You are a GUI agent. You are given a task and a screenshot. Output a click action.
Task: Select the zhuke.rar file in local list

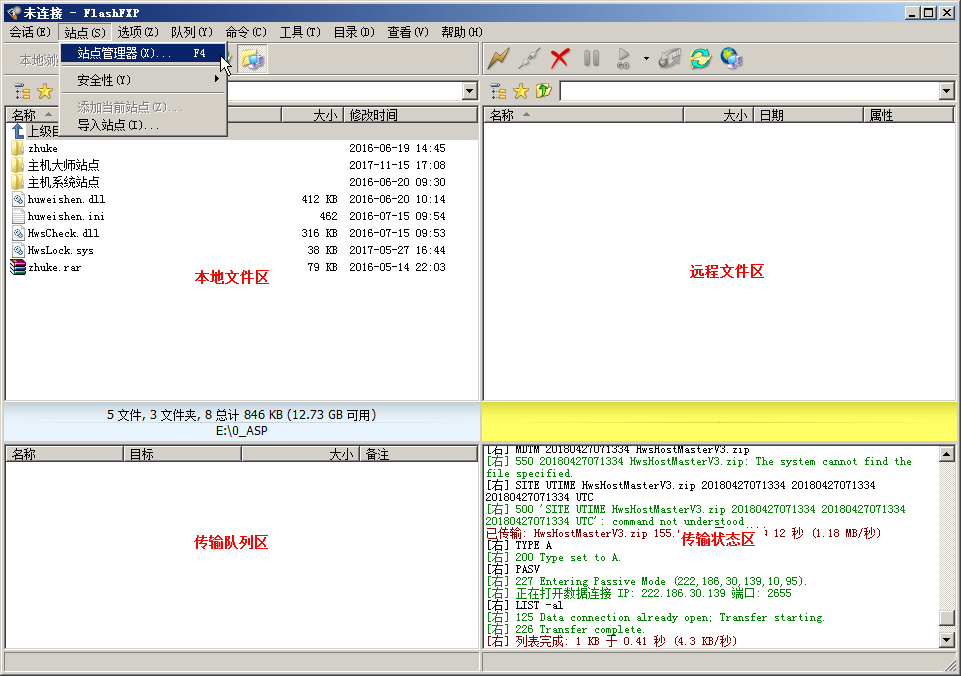54,267
